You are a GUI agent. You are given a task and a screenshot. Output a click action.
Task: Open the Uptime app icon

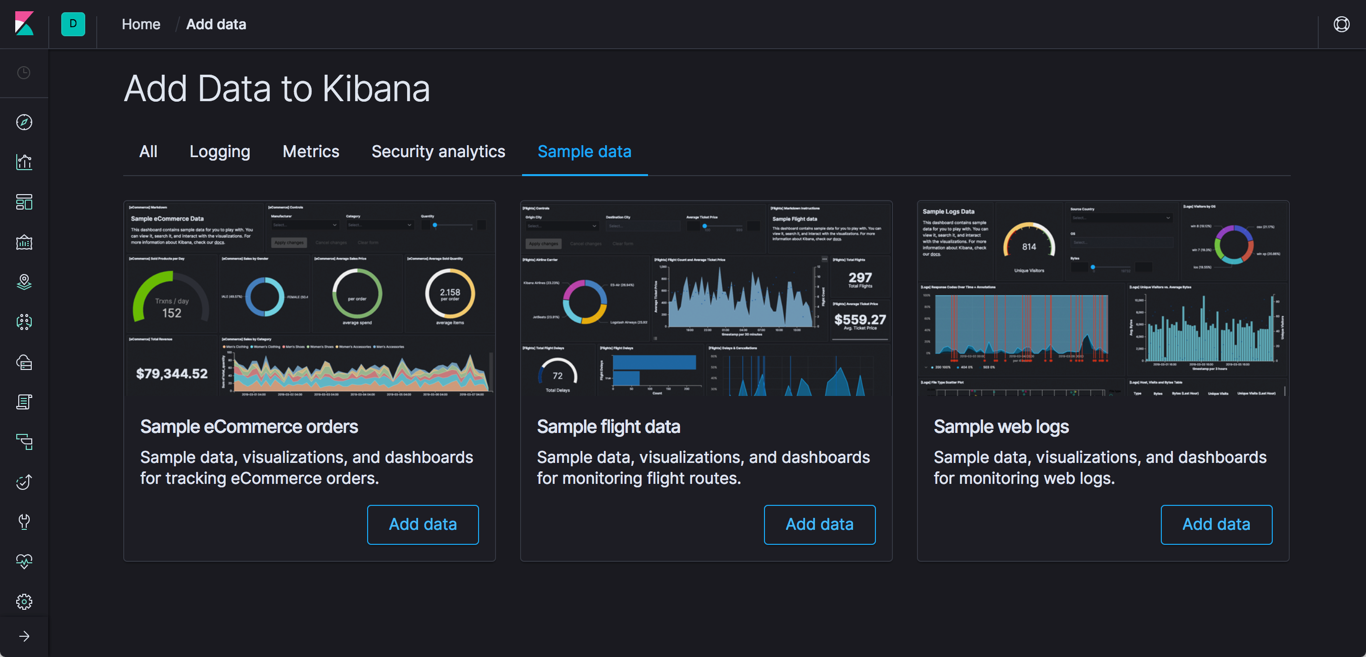click(24, 481)
